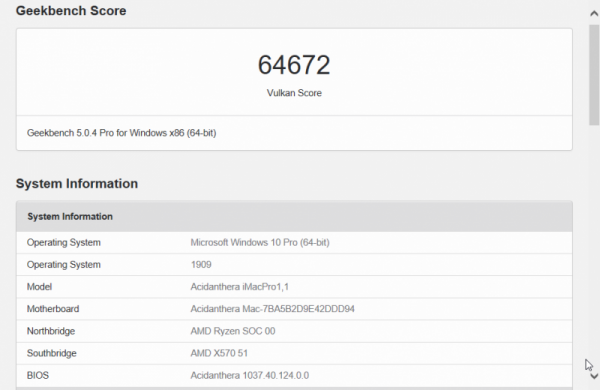Click 'Geekbench 5.0.4 Pro for Windows x86 (64-bit)'

pos(121,133)
